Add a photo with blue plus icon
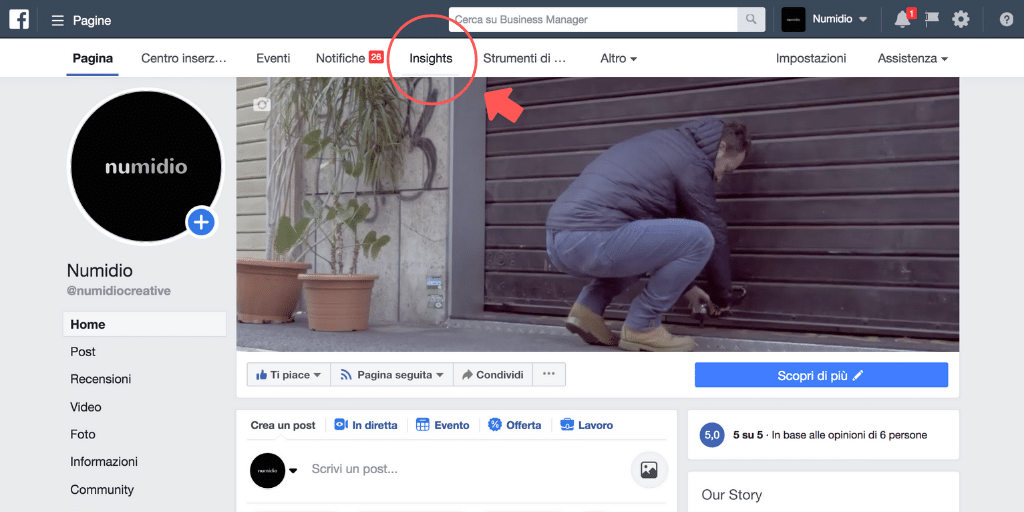This screenshot has width=1024, height=512. [x=201, y=223]
